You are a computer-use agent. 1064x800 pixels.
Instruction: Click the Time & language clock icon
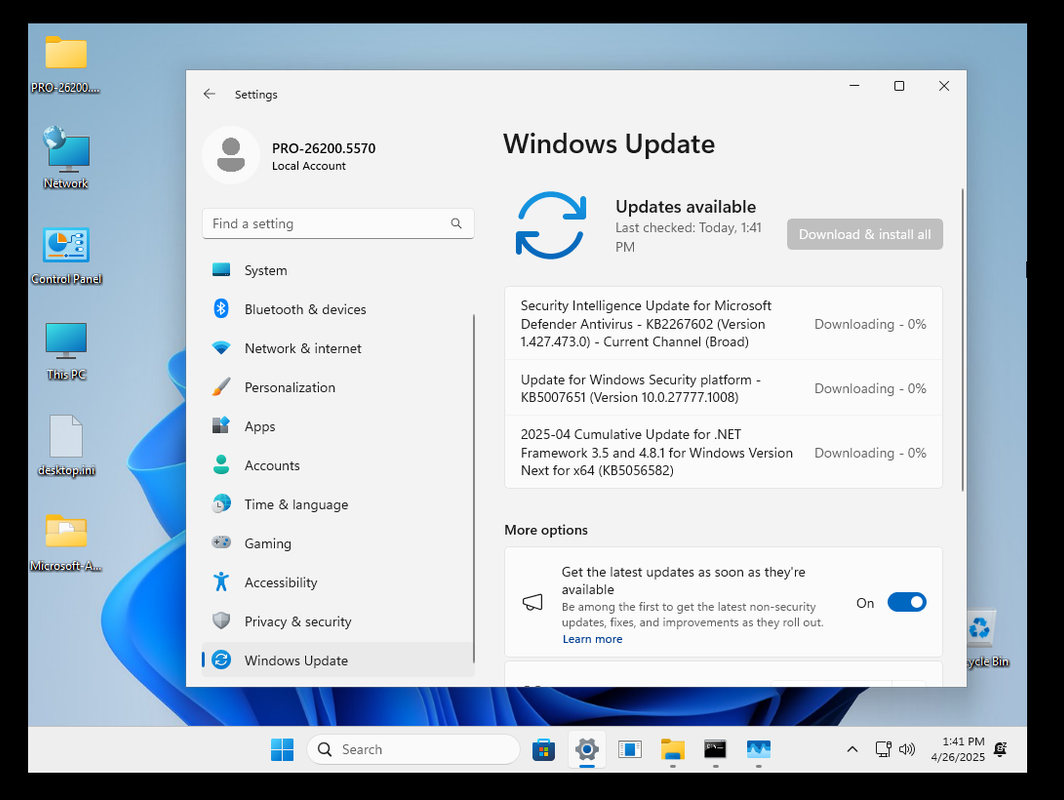[x=221, y=504]
